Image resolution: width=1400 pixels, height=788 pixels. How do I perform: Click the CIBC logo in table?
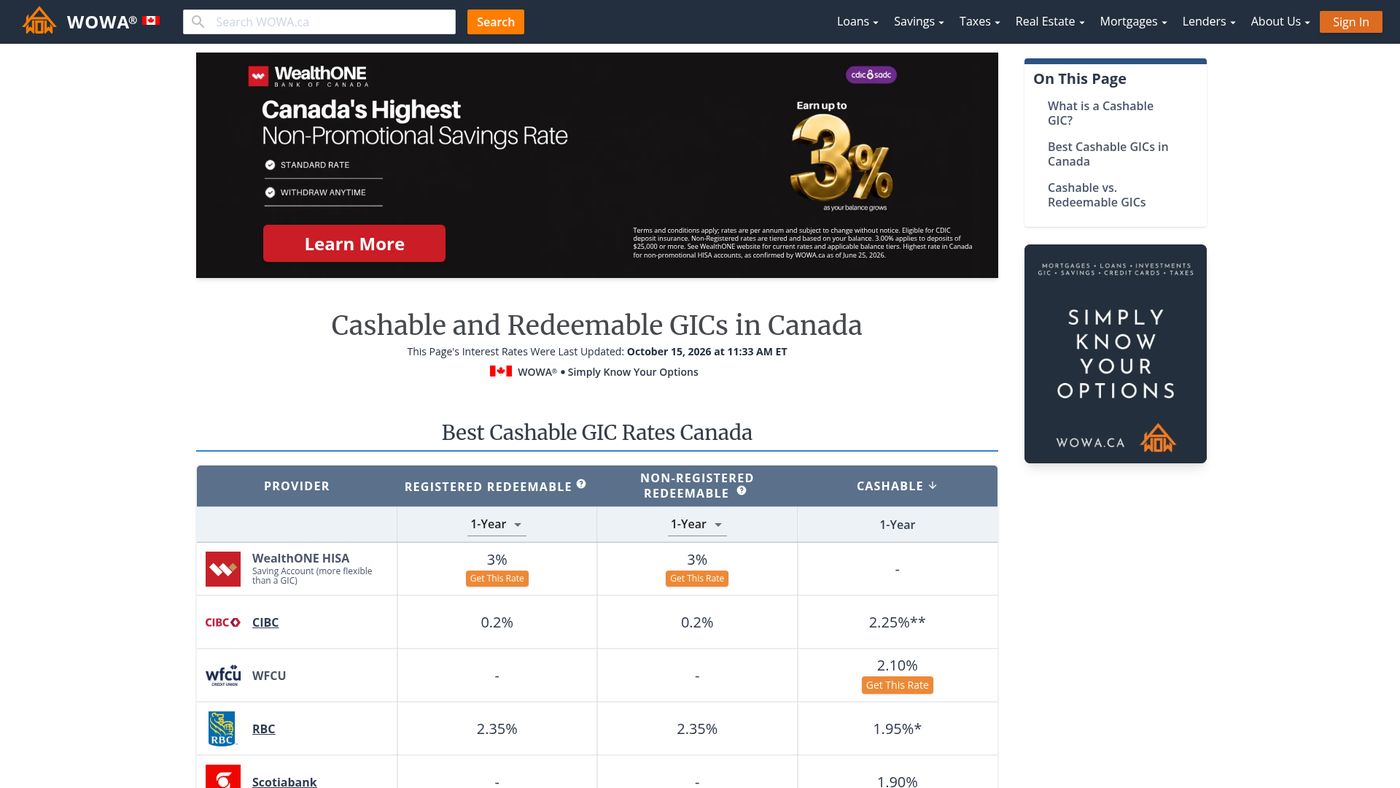[223, 622]
